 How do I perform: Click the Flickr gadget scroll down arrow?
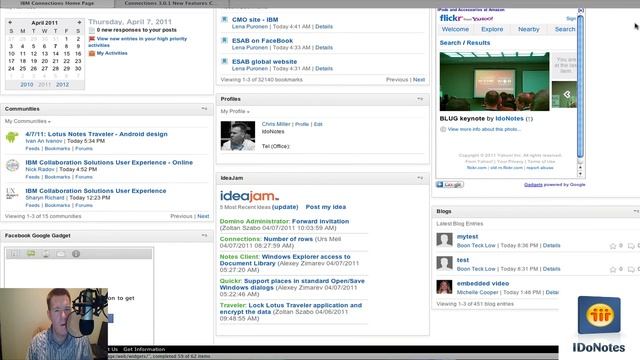580,174
